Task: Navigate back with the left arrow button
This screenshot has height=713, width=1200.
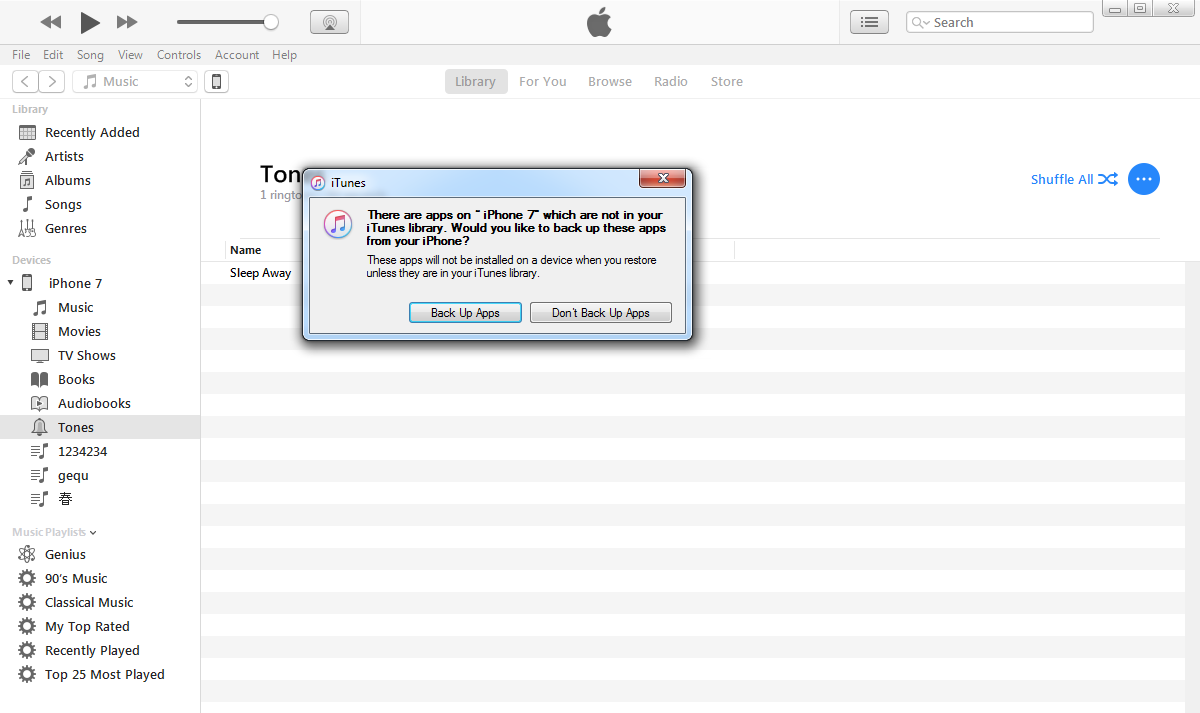Action: [x=25, y=82]
